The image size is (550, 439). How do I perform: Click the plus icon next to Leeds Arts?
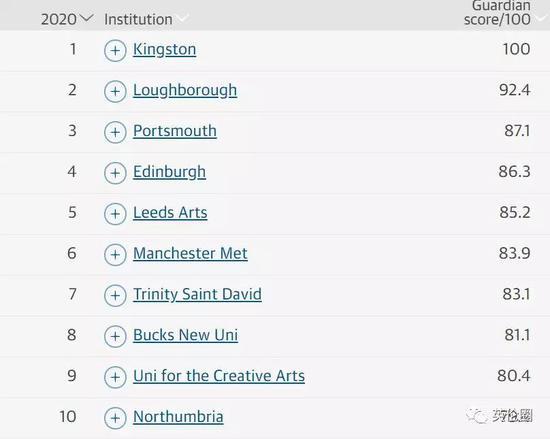click(x=115, y=214)
